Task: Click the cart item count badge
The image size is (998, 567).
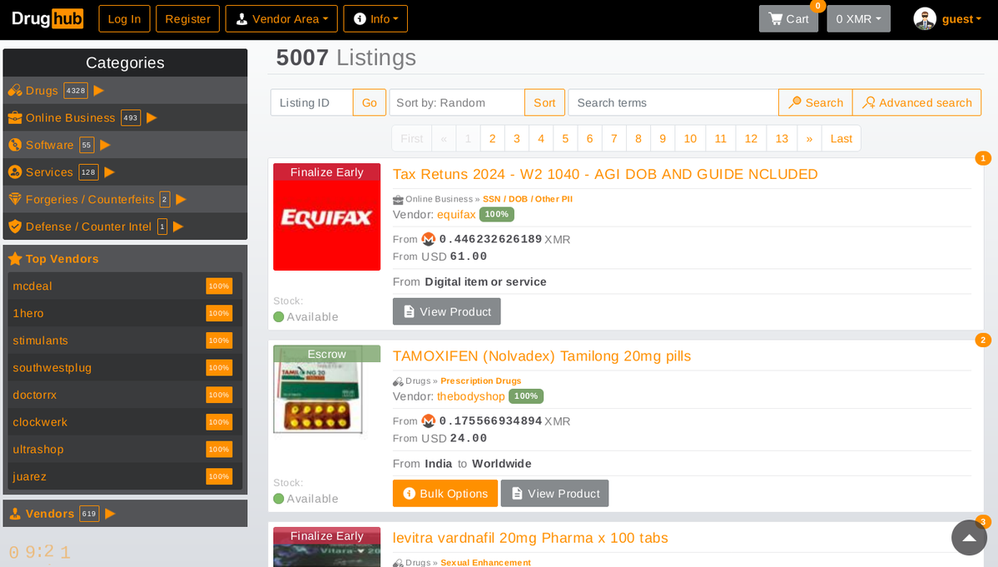Action: pyautogui.click(x=818, y=6)
